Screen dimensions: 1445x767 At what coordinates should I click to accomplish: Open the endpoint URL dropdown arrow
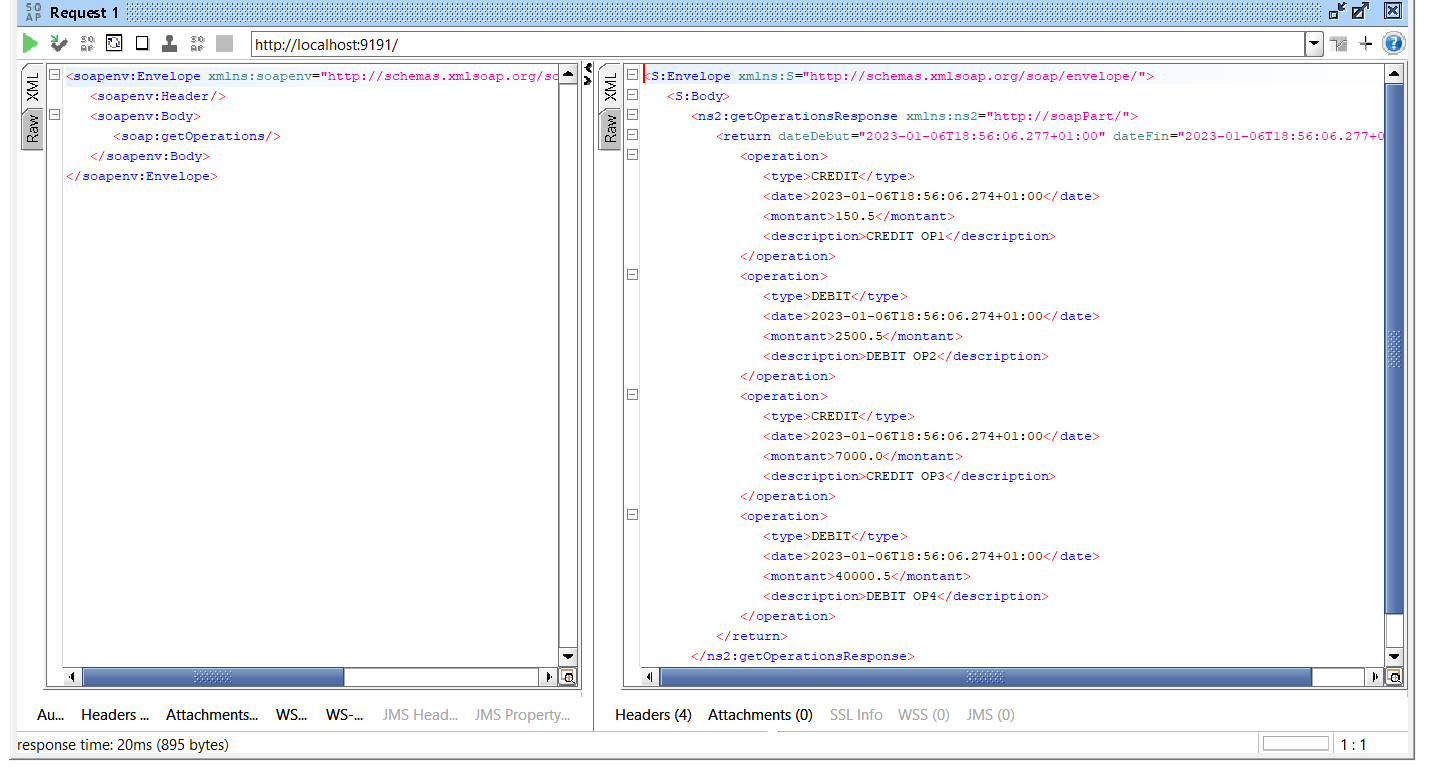click(x=1314, y=44)
